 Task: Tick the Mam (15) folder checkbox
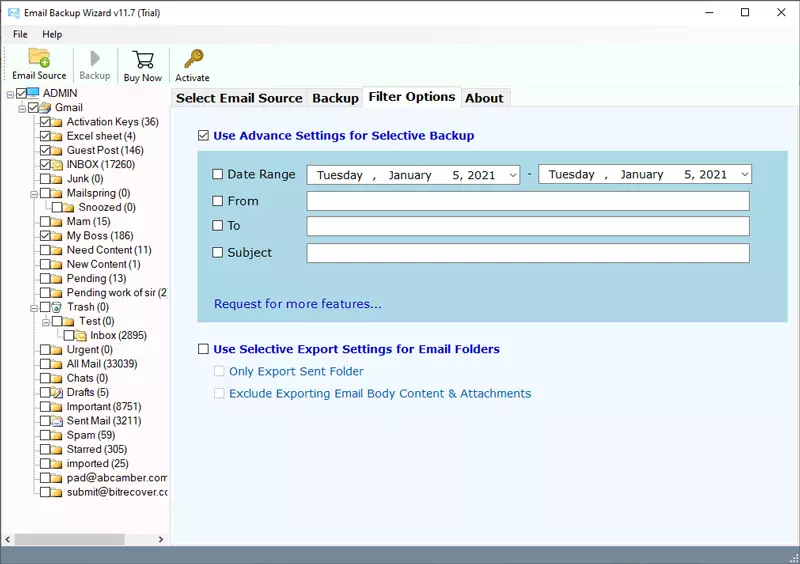(x=45, y=222)
